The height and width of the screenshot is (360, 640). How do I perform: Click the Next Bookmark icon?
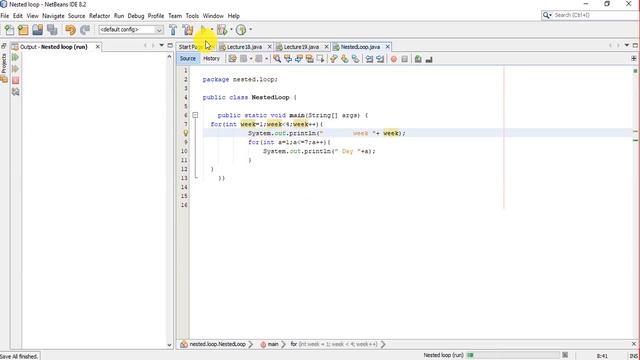[x=344, y=59]
